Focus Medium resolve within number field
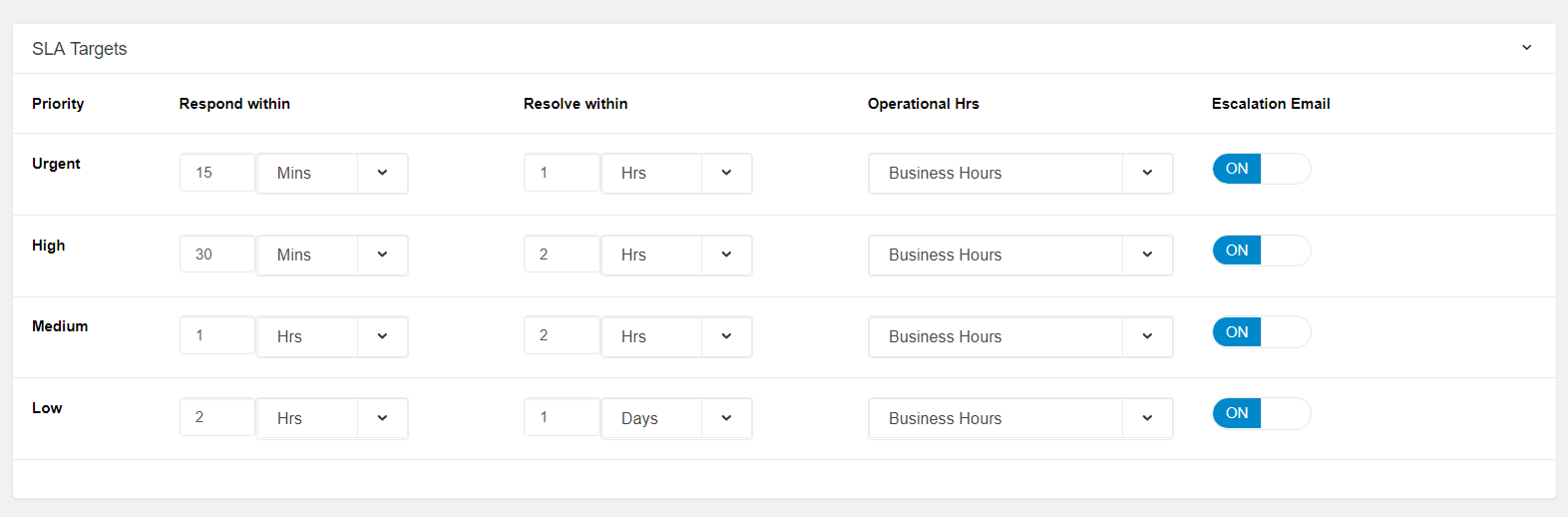Viewport: 1568px width, 517px height. click(x=561, y=336)
